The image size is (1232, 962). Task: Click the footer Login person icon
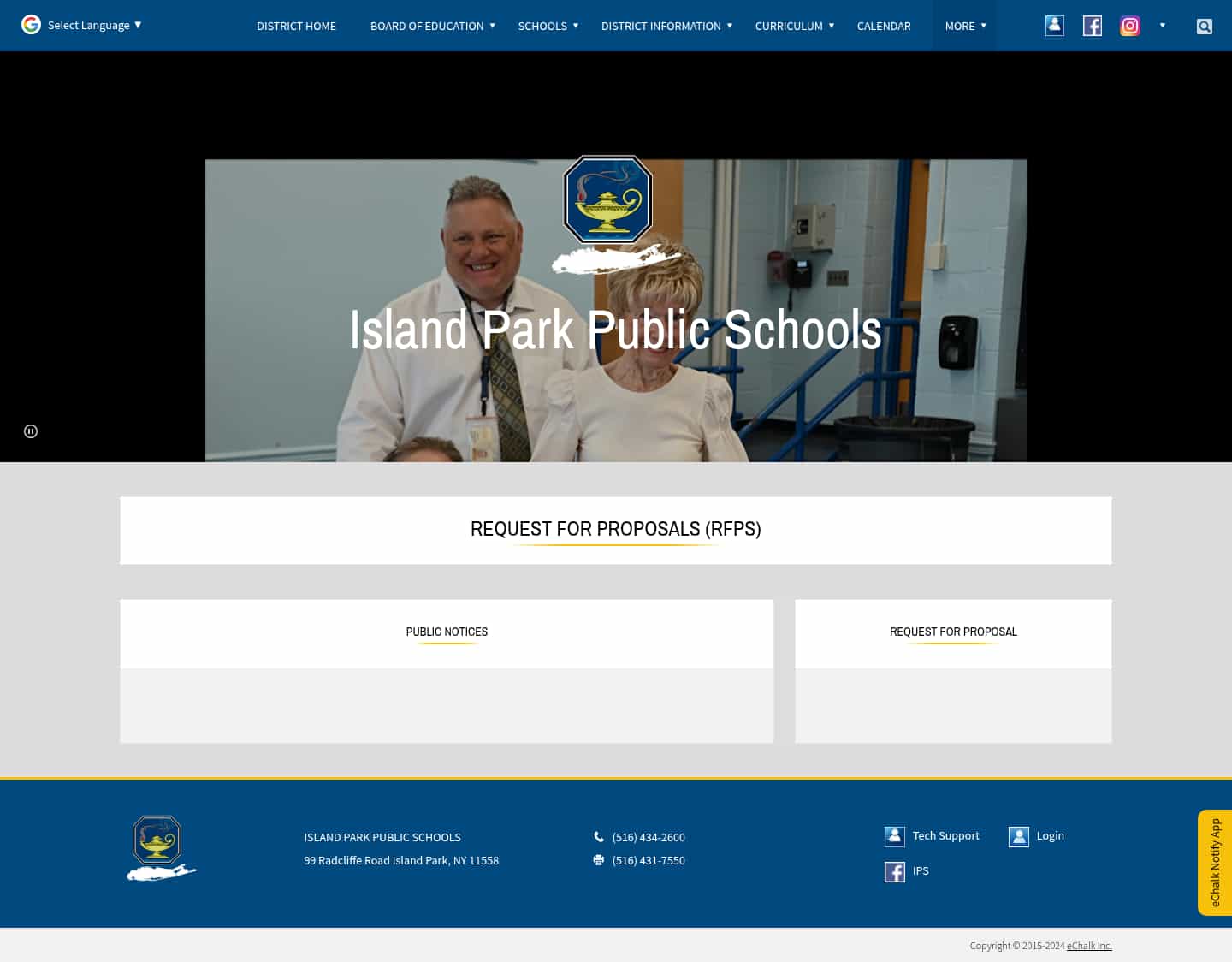1019,836
